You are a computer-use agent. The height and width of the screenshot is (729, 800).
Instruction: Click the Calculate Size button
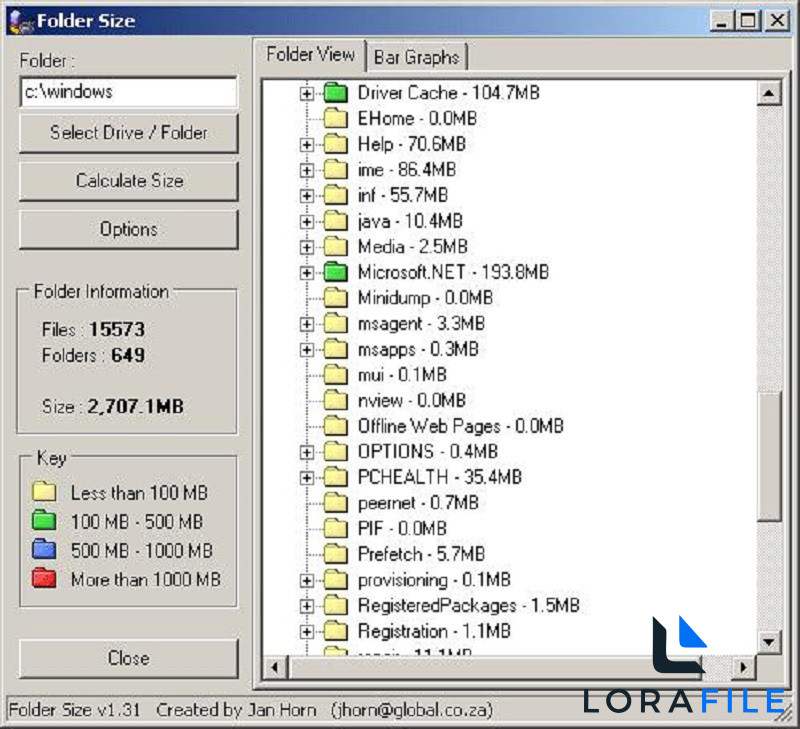129,181
